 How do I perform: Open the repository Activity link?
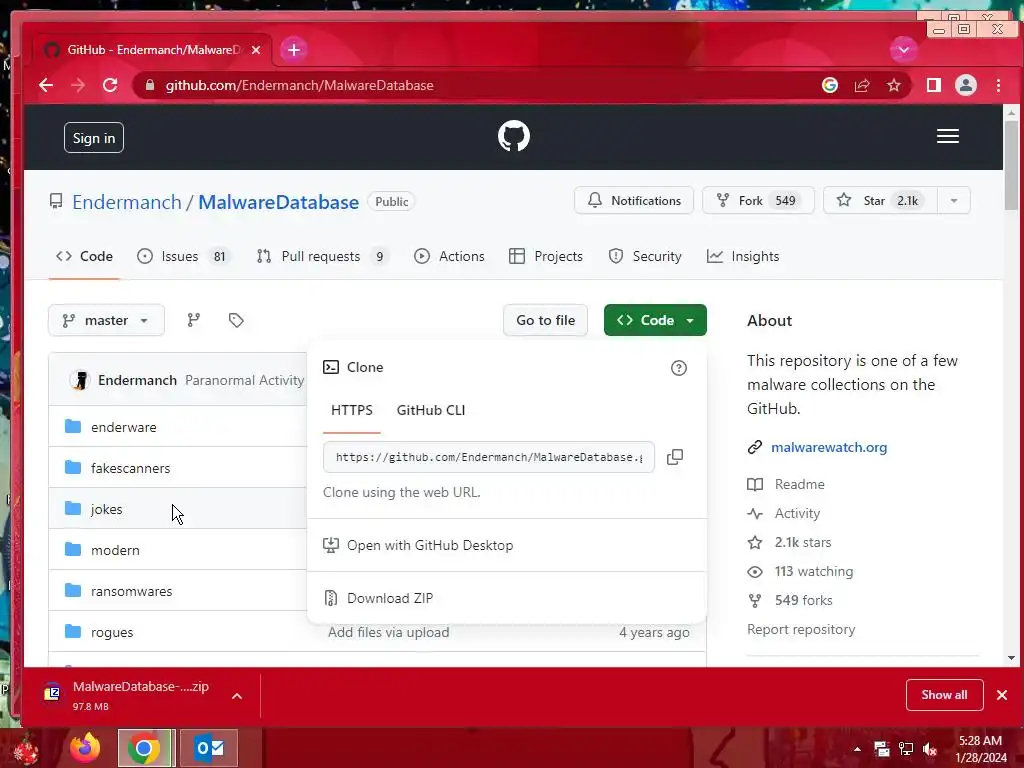point(797,513)
